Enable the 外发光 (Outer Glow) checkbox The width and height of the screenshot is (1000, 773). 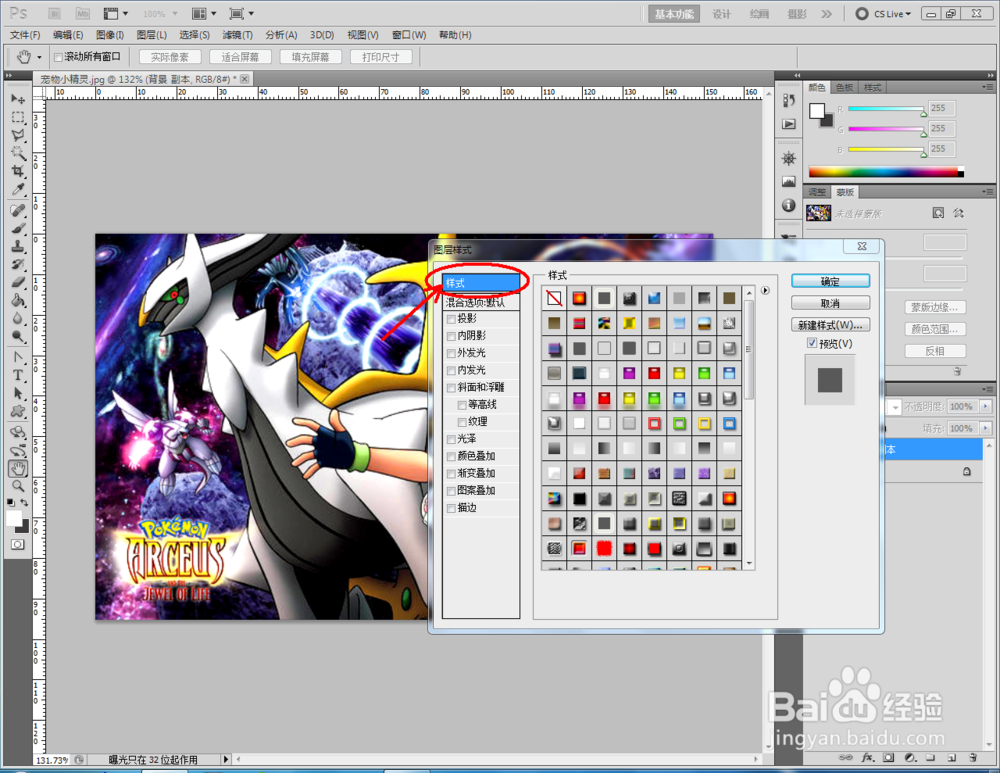(x=452, y=353)
